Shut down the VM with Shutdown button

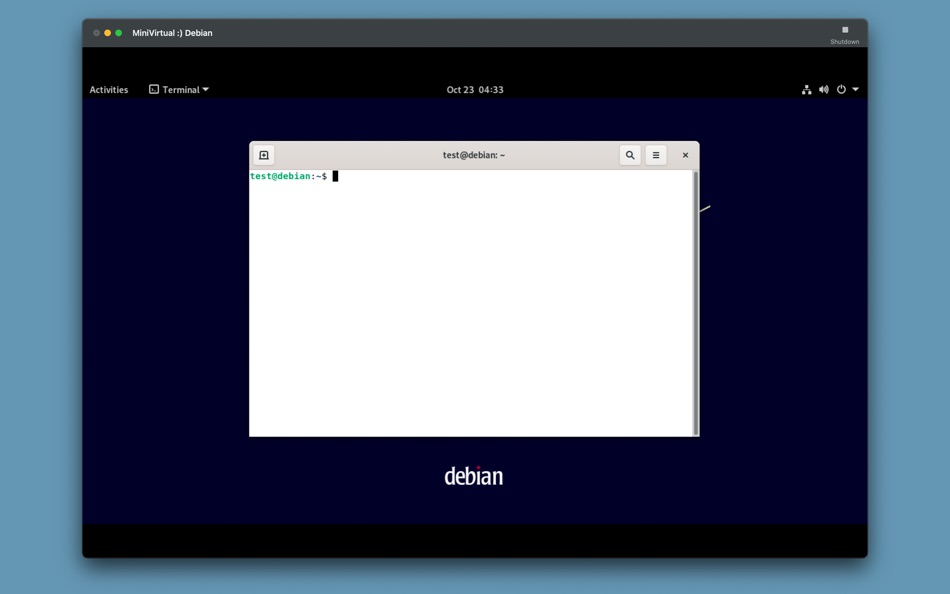click(x=845, y=35)
